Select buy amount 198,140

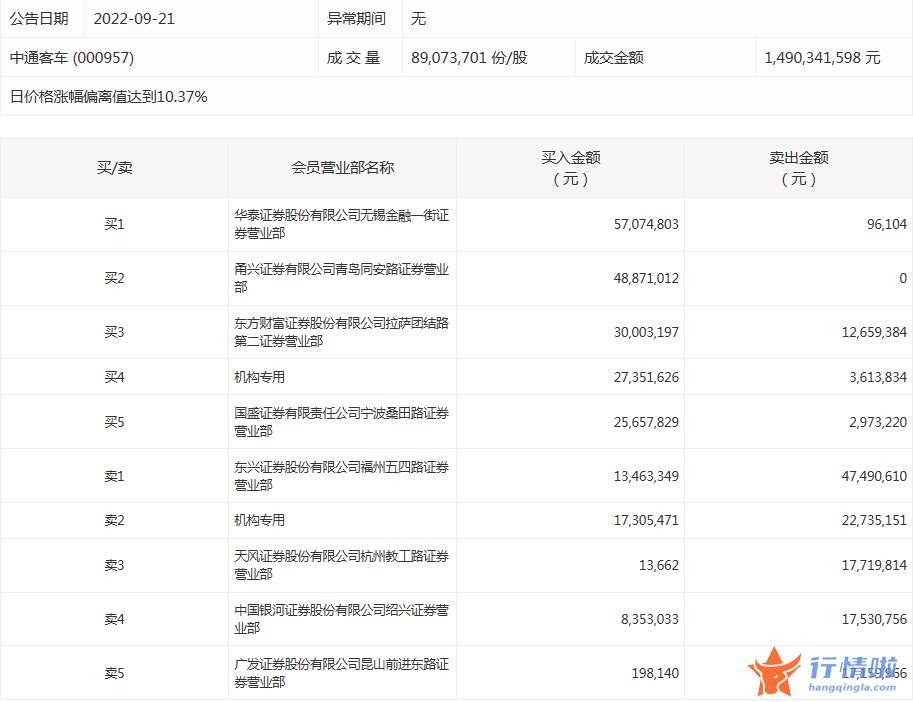click(x=656, y=673)
